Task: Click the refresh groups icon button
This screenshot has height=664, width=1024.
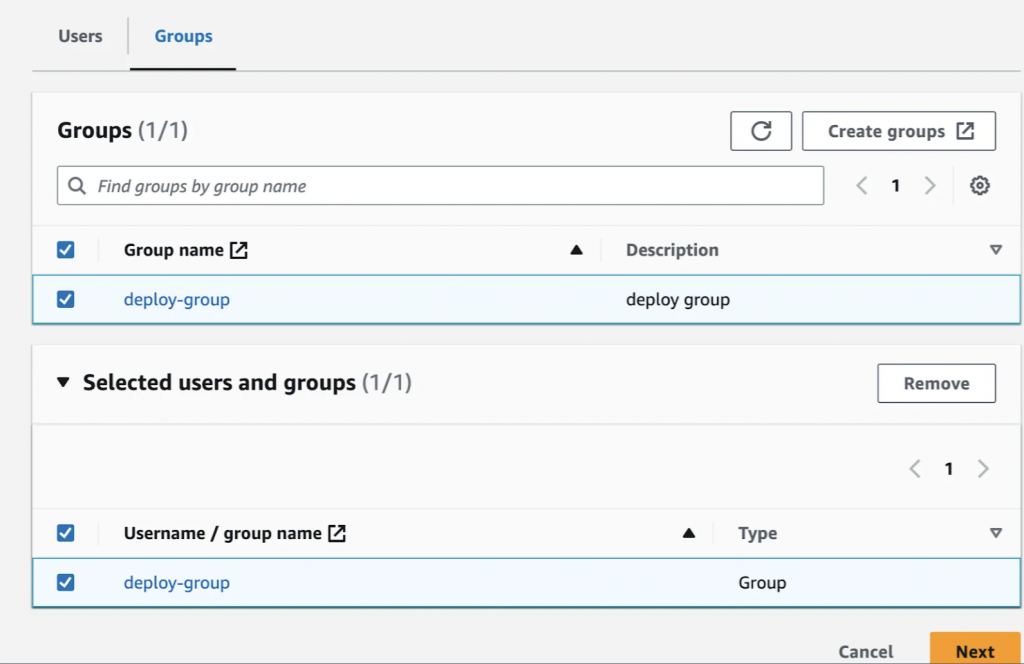Action: click(x=761, y=131)
